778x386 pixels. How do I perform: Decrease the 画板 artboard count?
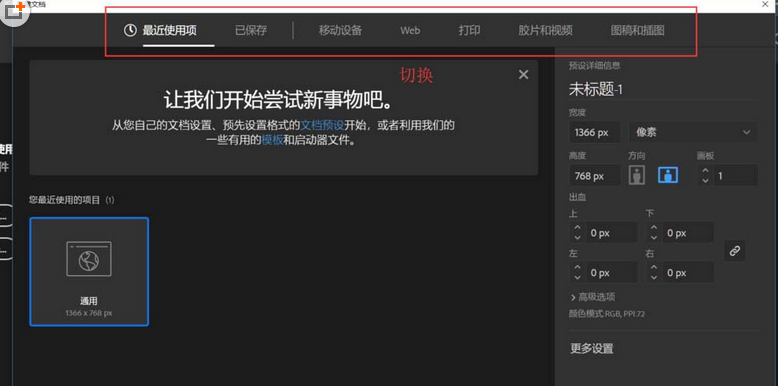706,181
